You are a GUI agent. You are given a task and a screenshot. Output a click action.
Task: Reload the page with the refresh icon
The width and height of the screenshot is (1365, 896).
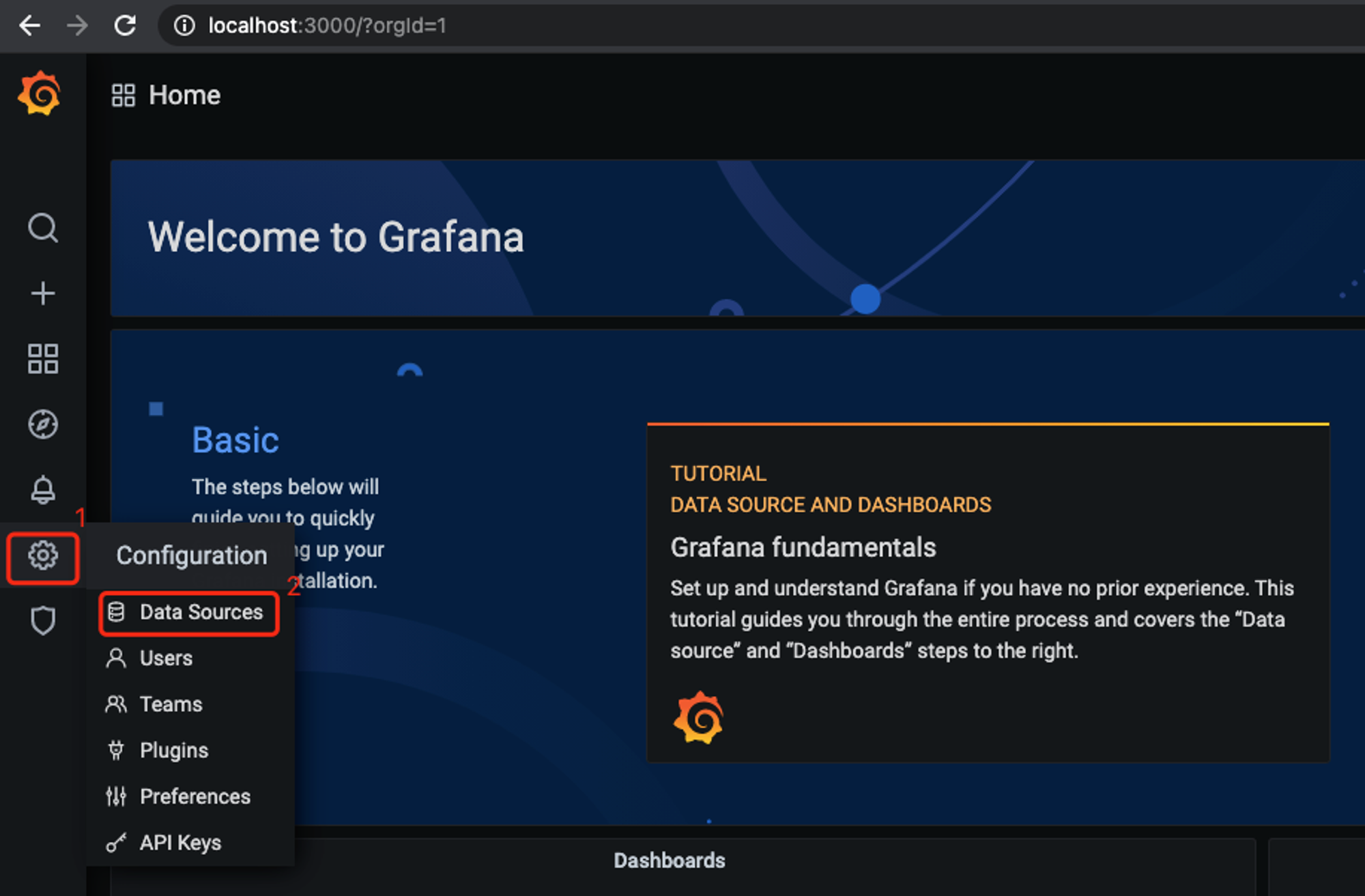tap(125, 26)
